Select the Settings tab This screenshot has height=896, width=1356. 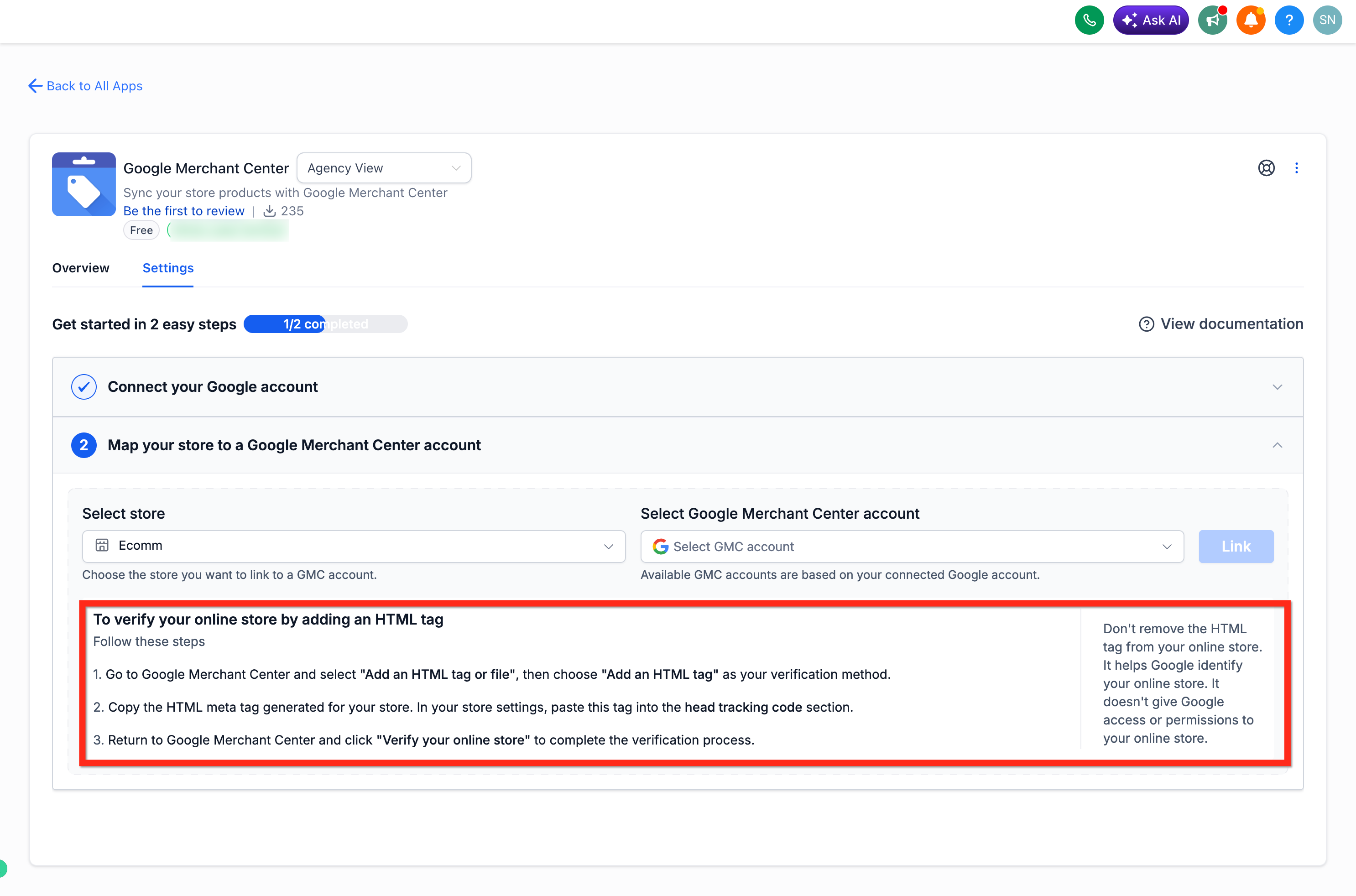coord(168,268)
